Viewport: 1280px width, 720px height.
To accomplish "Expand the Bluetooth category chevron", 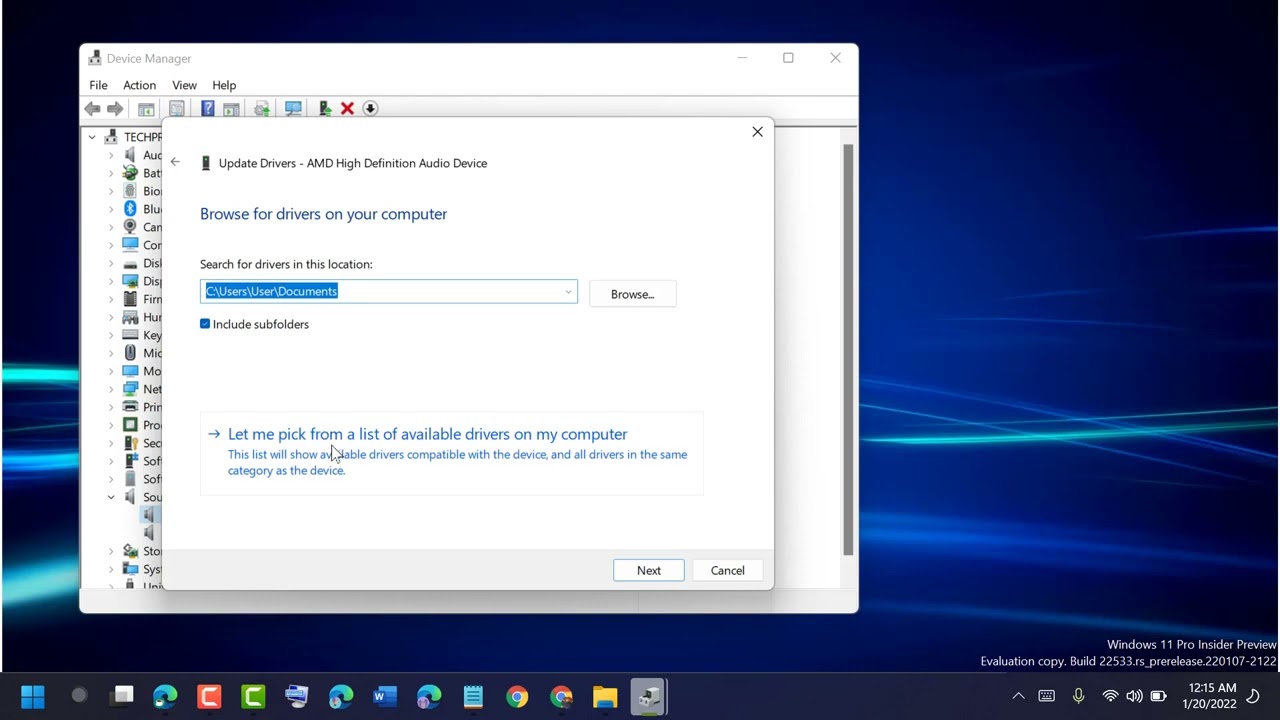I will point(111,209).
